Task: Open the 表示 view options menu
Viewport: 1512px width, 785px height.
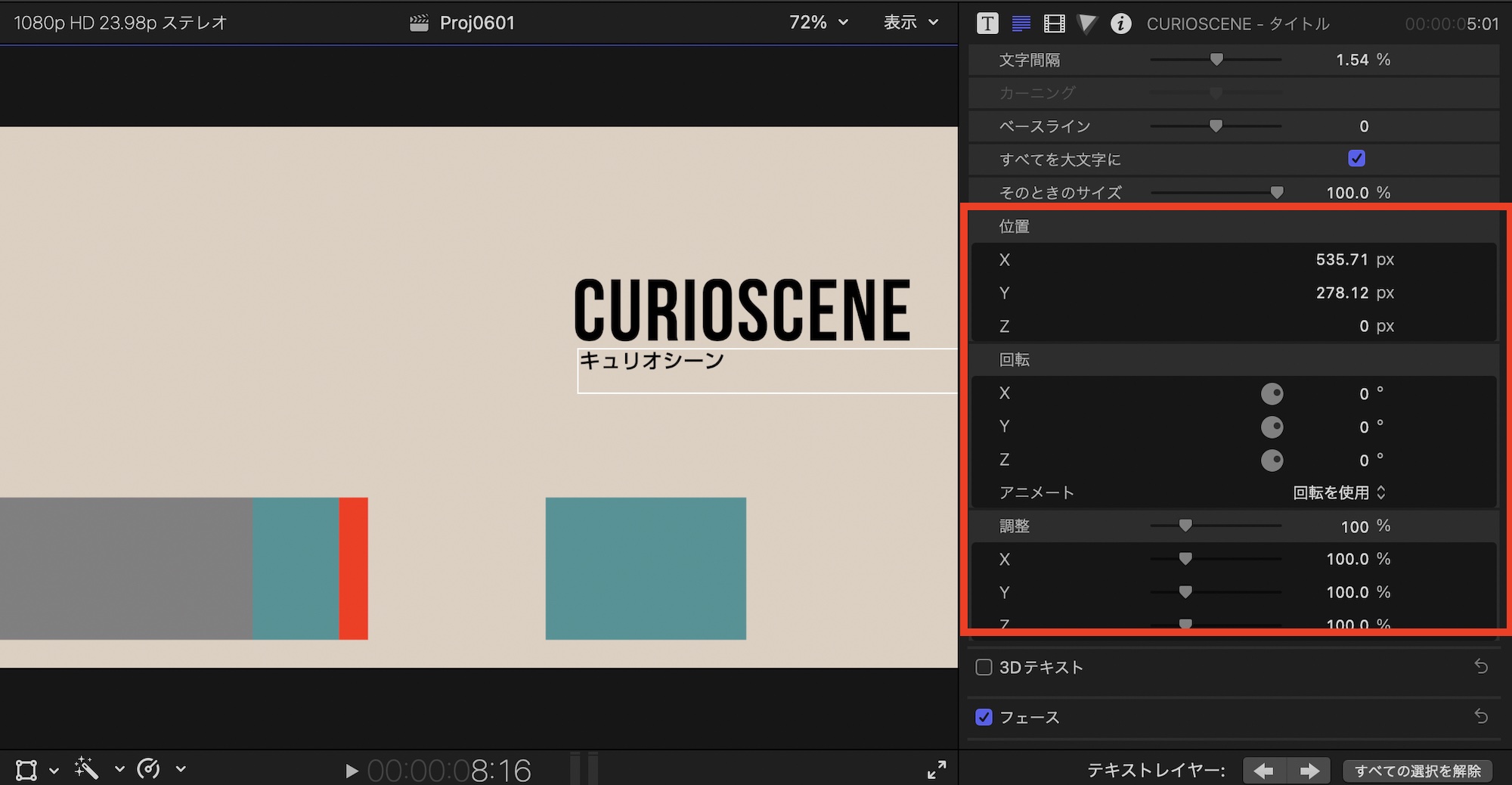Action: (x=910, y=23)
